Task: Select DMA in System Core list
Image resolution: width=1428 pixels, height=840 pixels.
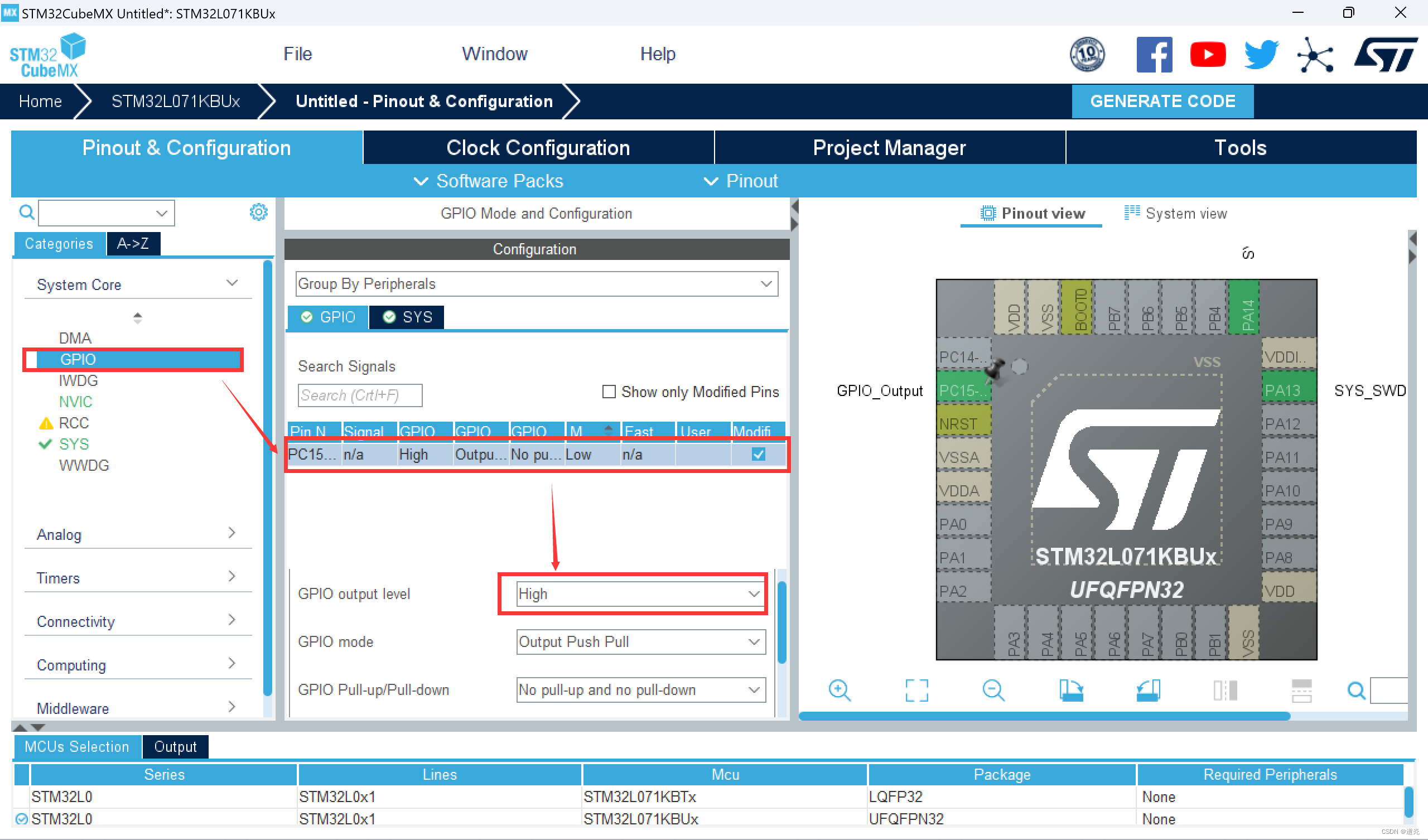Action: (75, 339)
